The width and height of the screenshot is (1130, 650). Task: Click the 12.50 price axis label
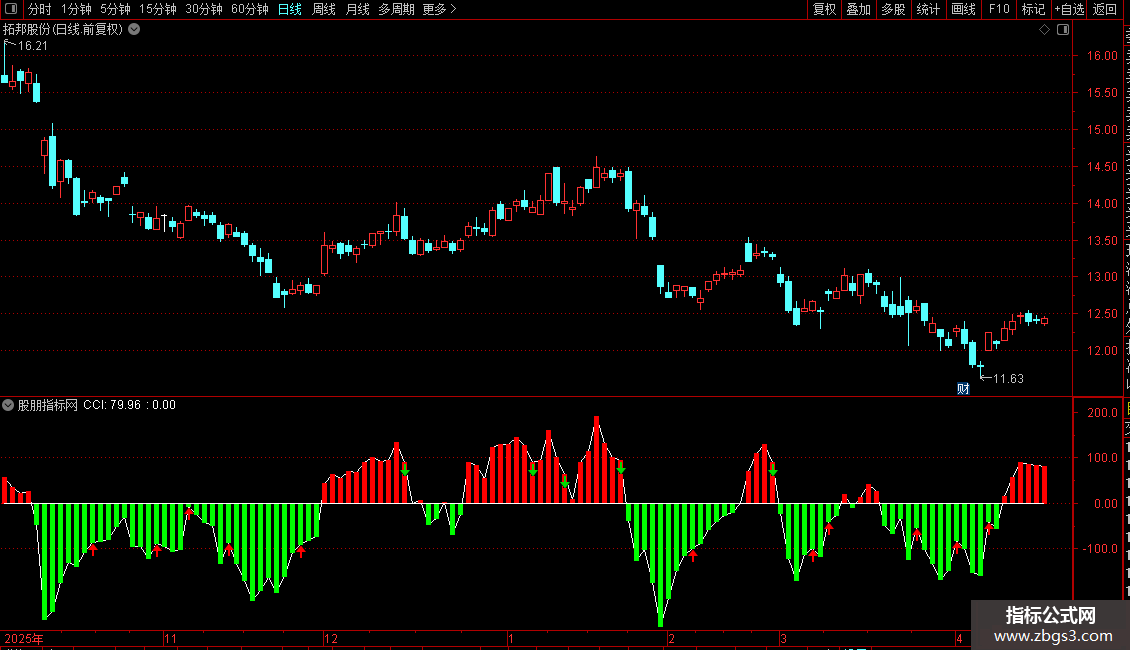[1102, 314]
